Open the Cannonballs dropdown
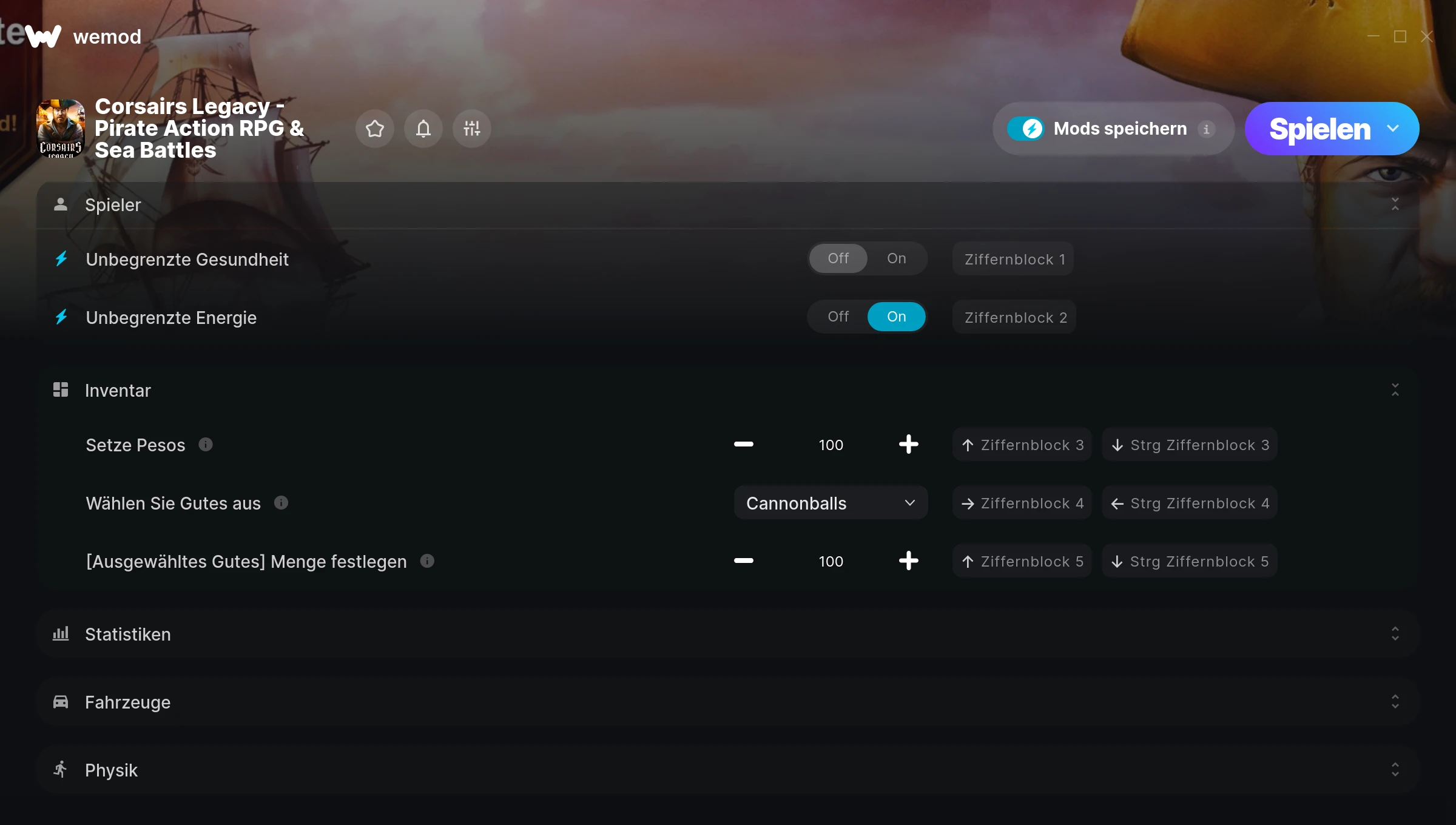This screenshot has width=1456, height=825. pyautogui.click(x=831, y=503)
